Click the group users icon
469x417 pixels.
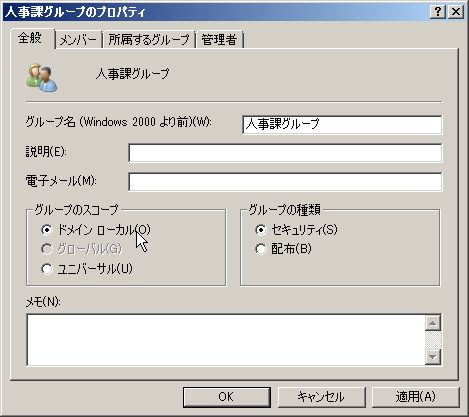point(42,78)
